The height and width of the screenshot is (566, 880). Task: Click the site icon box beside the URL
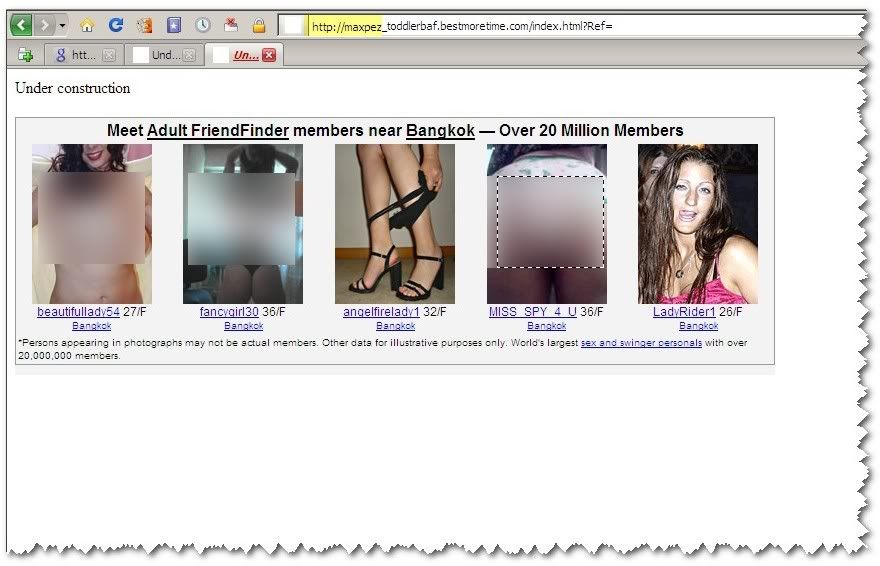click(292, 26)
